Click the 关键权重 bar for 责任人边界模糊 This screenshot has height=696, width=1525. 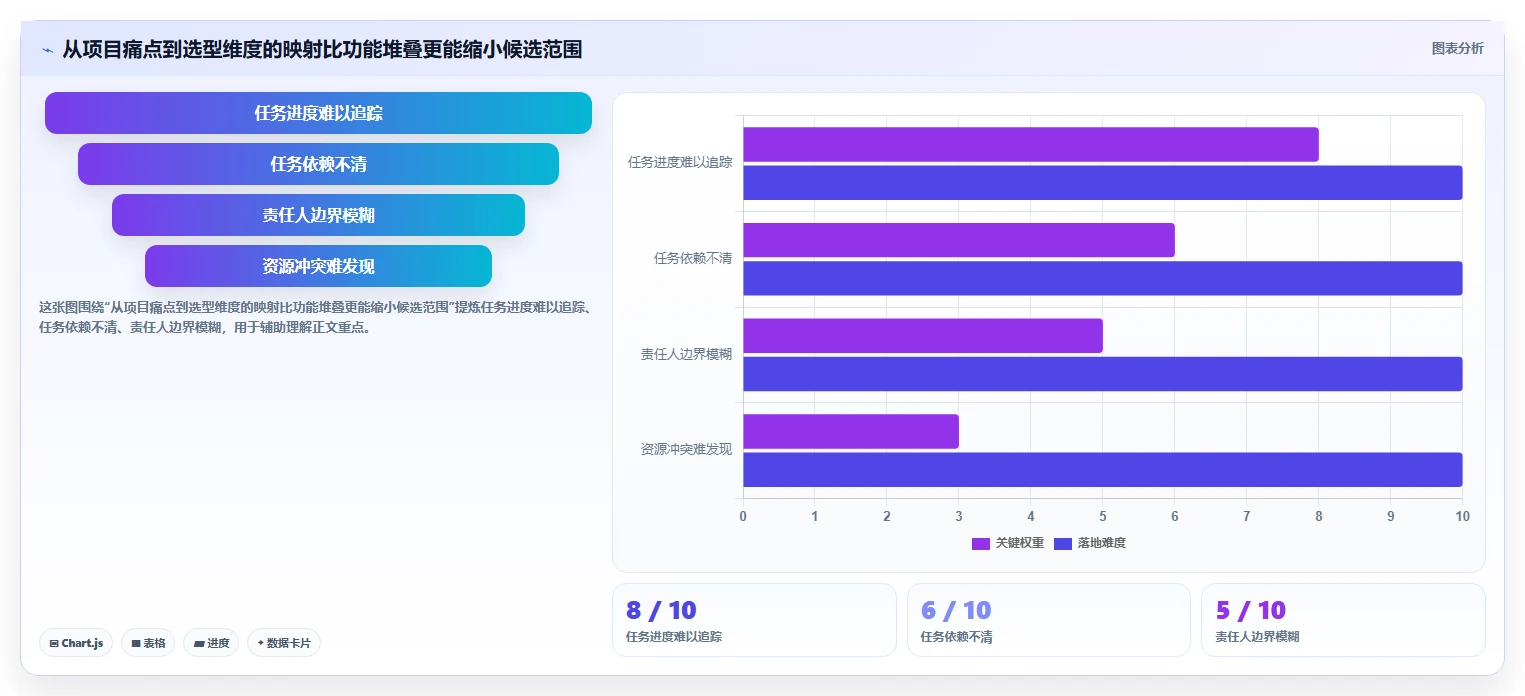click(923, 336)
